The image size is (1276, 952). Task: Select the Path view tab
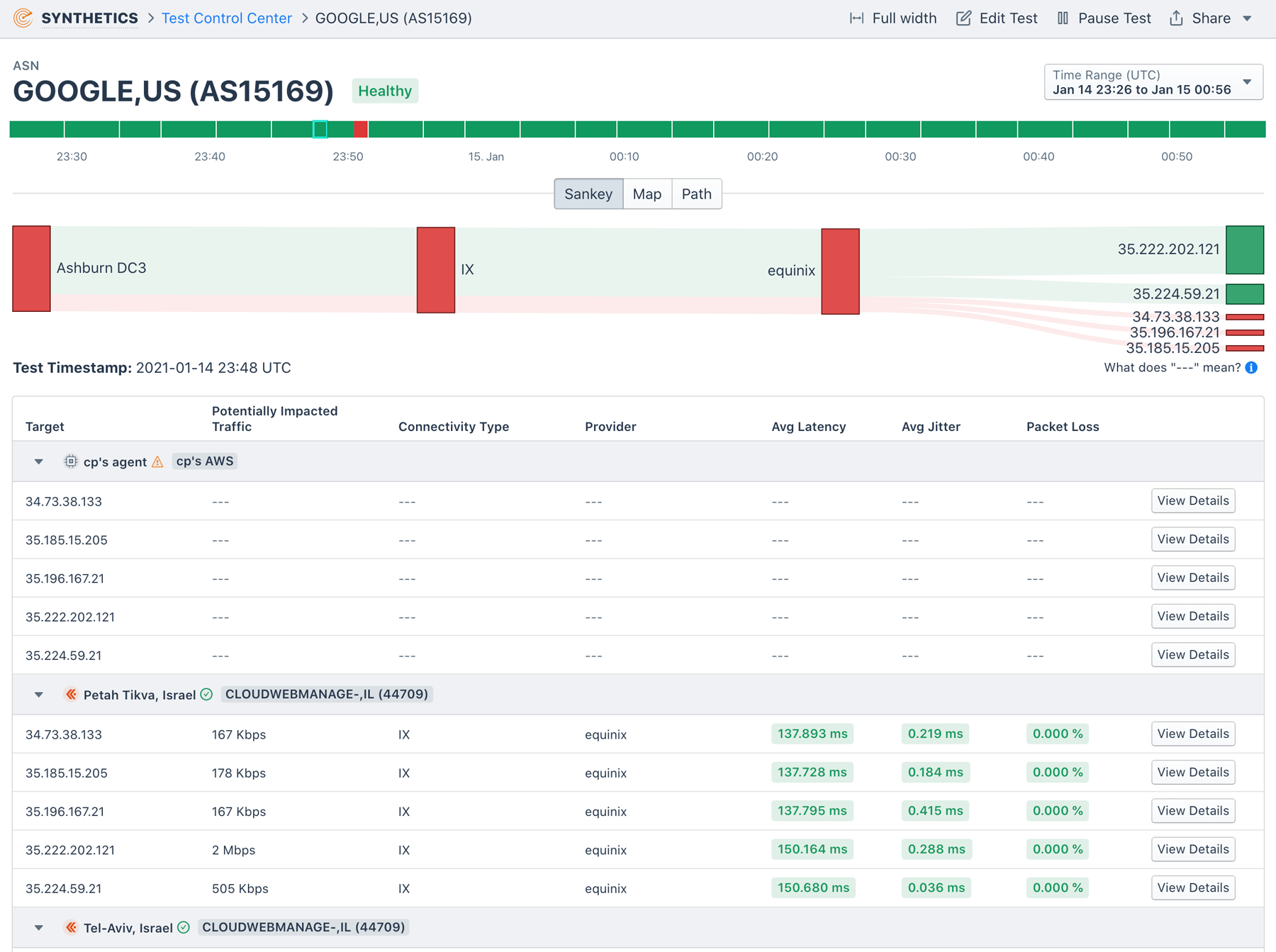(x=696, y=194)
